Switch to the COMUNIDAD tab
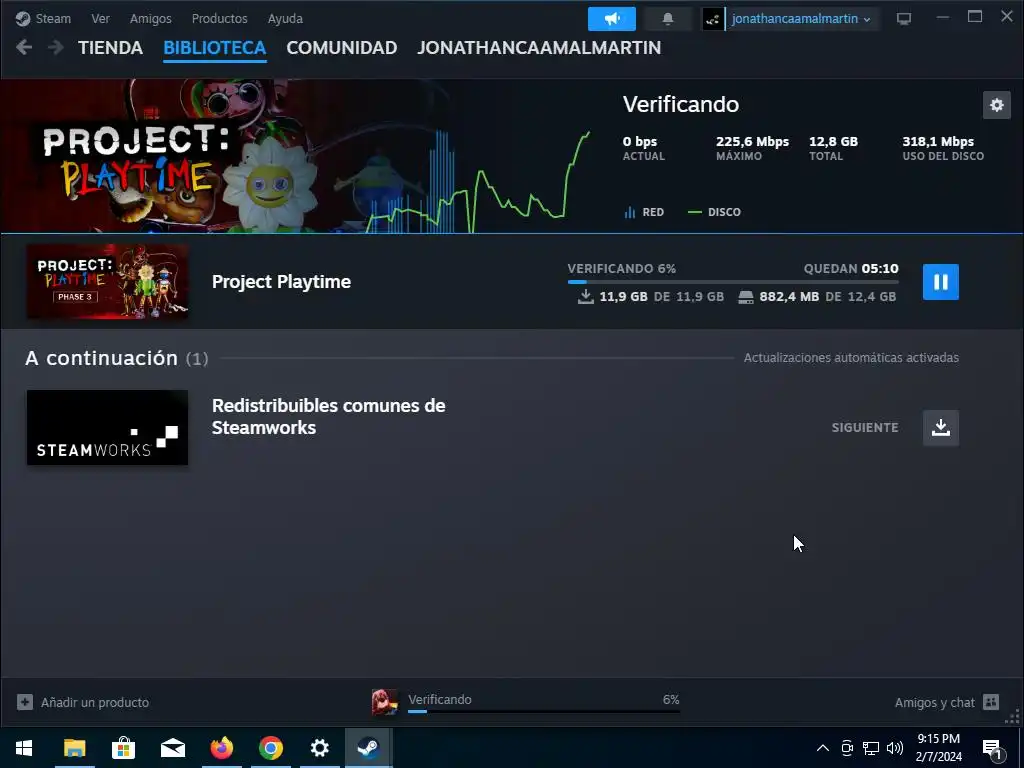1024x768 pixels. point(342,48)
